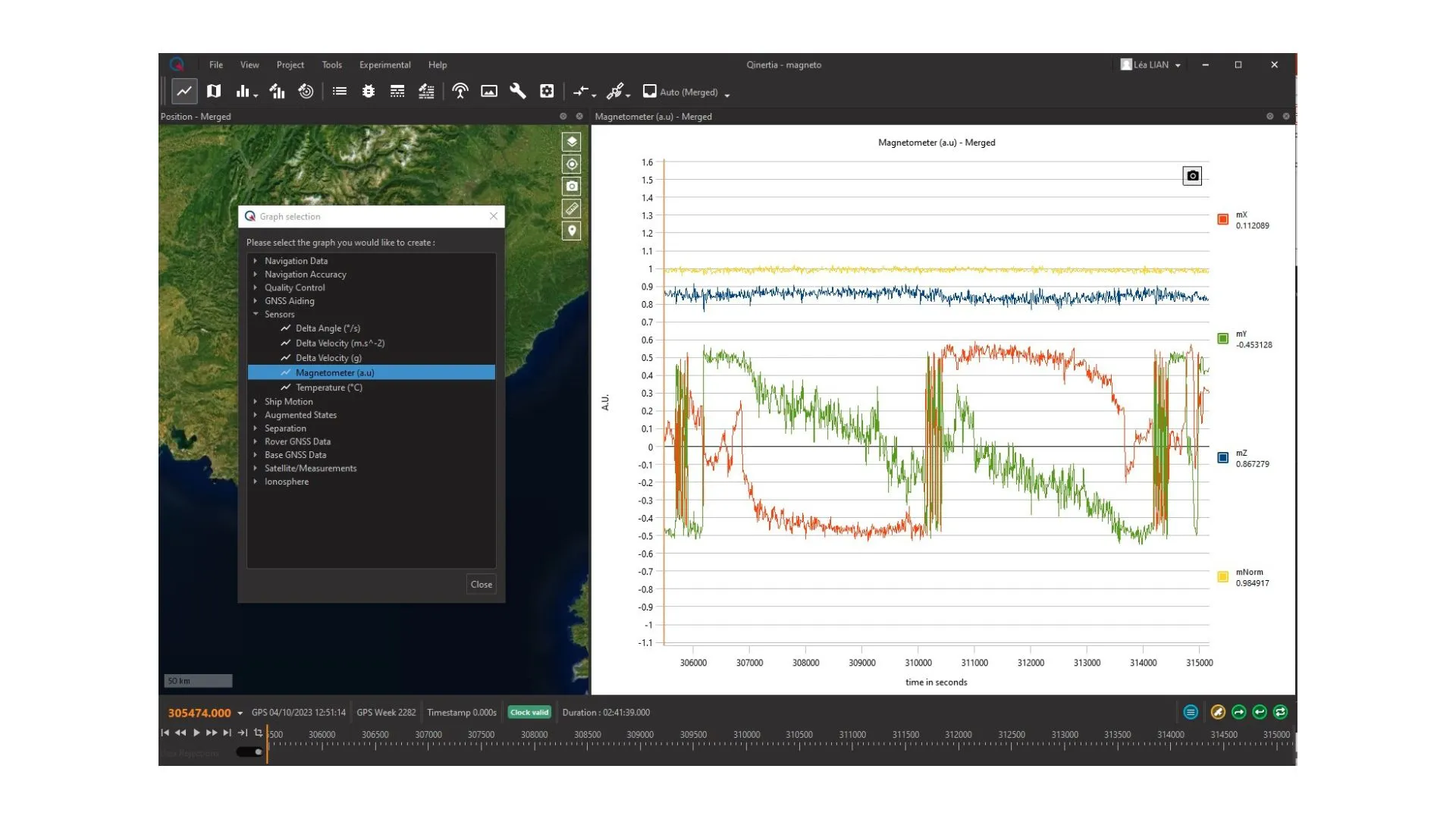Click the histogram/bar chart icon
Viewport: 1456px width, 819px height.
(x=243, y=92)
